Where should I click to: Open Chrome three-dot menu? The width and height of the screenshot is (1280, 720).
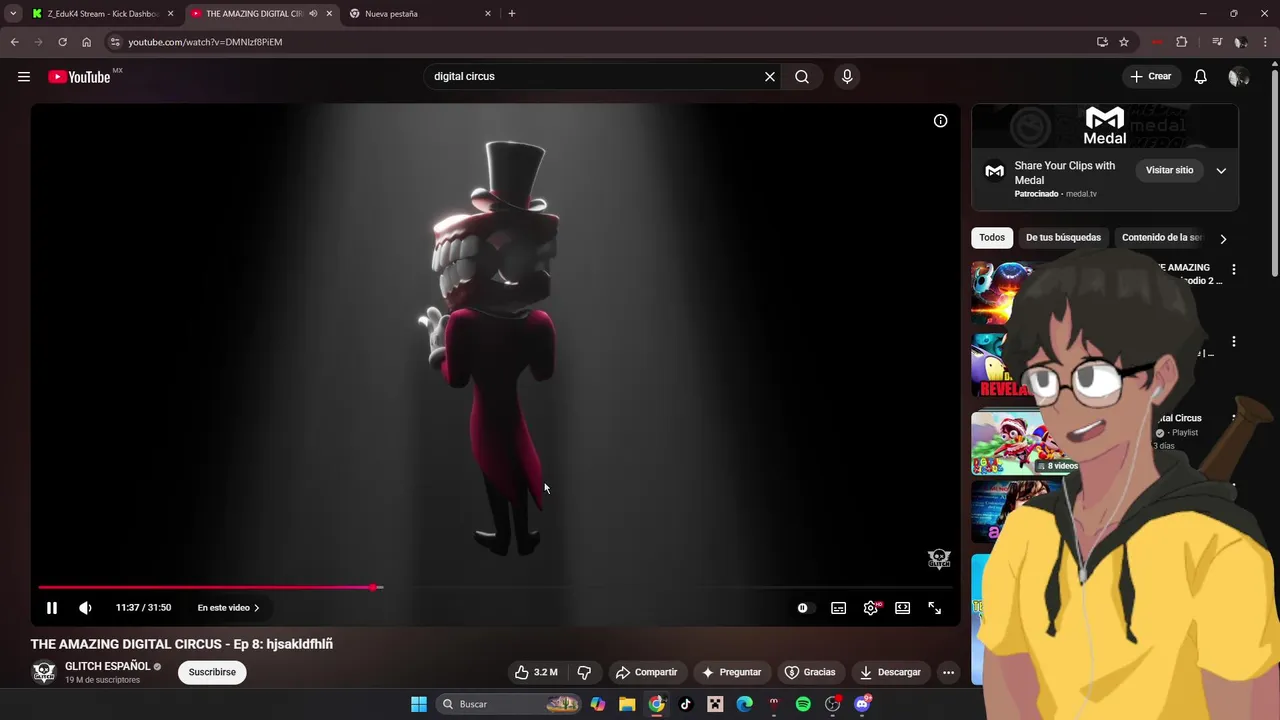click(x=1266, y=42)
